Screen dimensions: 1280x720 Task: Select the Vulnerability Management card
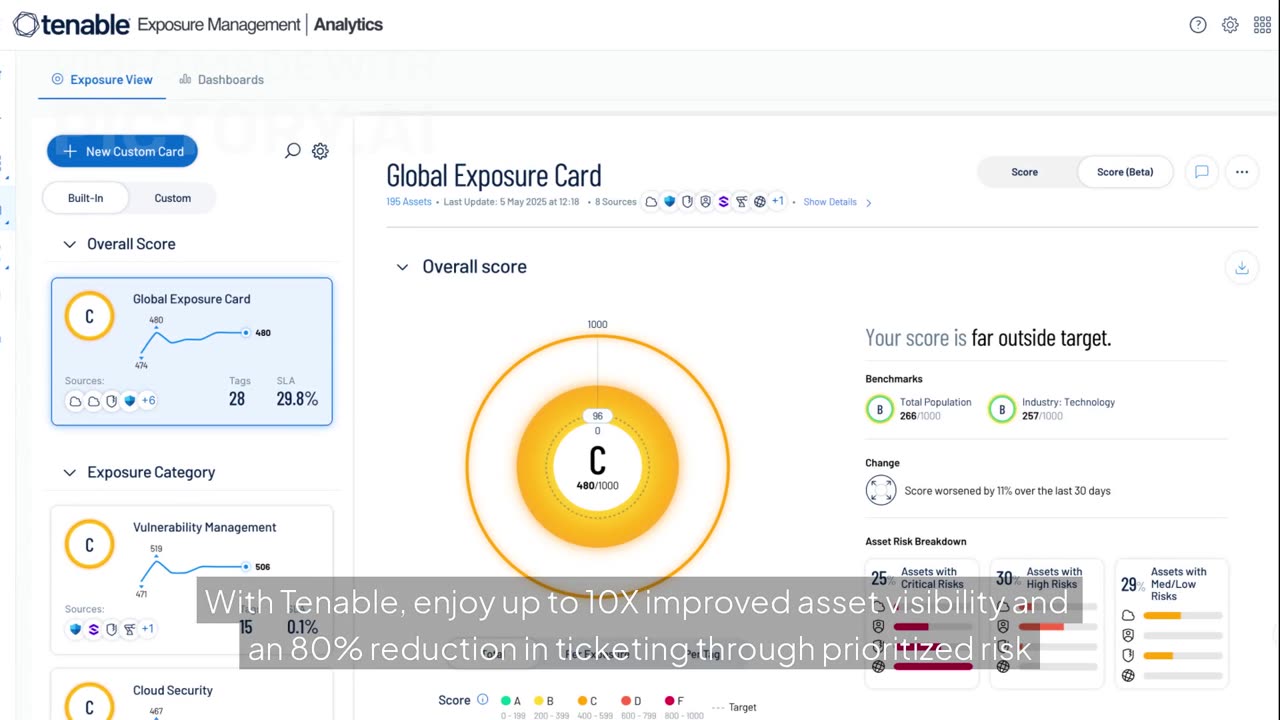tap(192, 580)
